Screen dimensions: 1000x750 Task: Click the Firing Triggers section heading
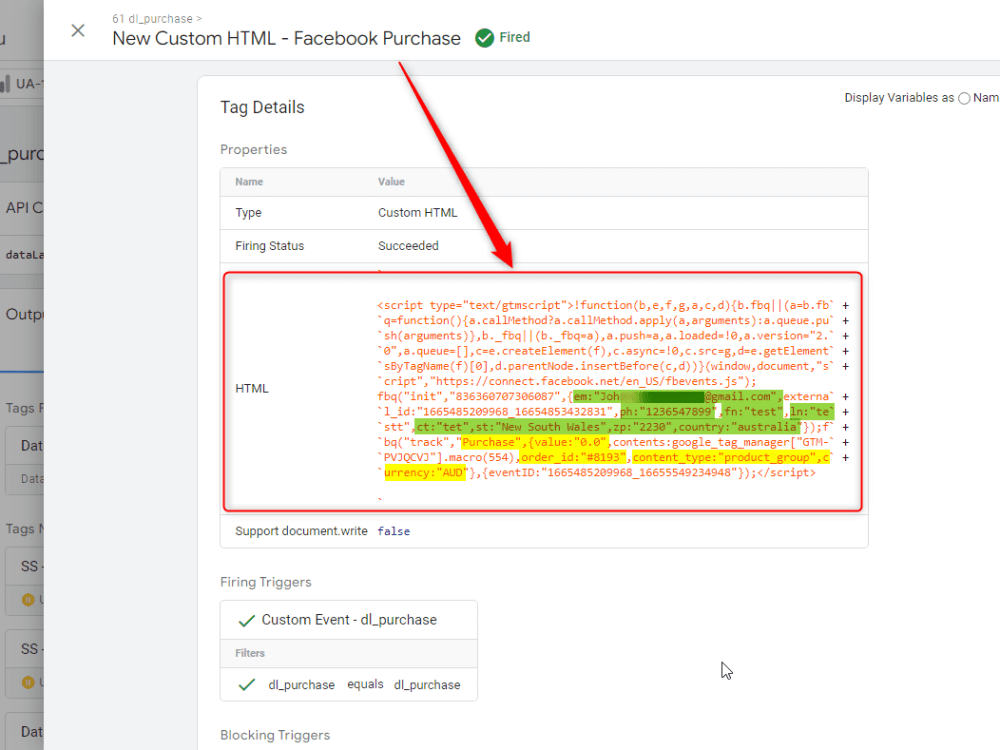[x=265, y=582]
